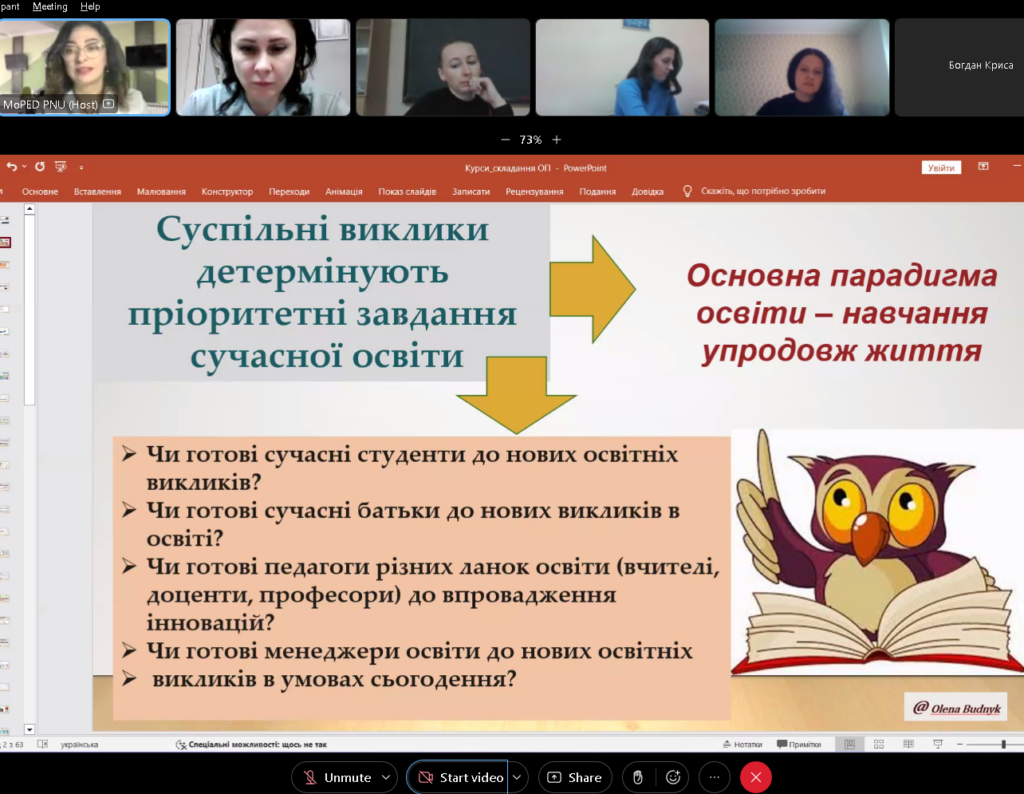
Task: Open the Meeting menu
Action: pyautogui.click(x=50, y=6)
